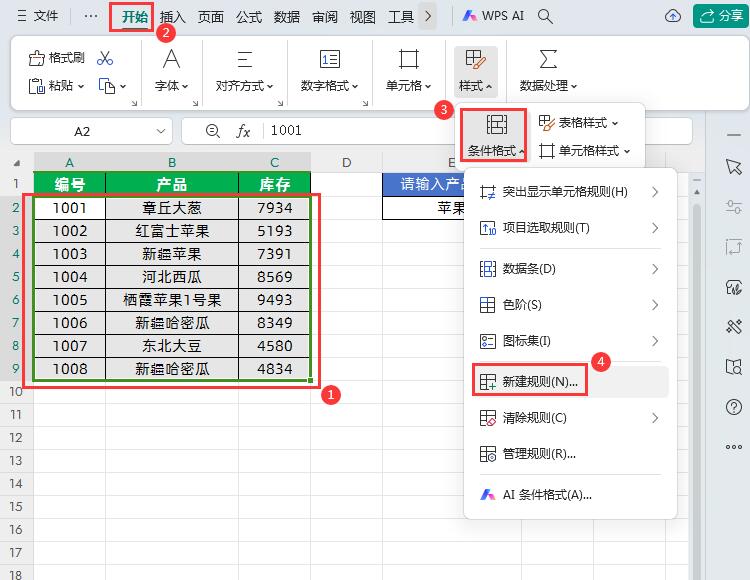Image resolution: width=750 pixels, height=580 pixels.
Task: Click the crop/rotate icon in sidebar
Action: click(x=733, y=247)
